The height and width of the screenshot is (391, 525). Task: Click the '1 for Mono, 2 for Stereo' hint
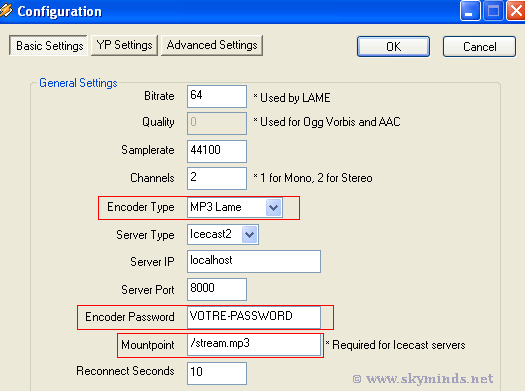coord(313,178)
